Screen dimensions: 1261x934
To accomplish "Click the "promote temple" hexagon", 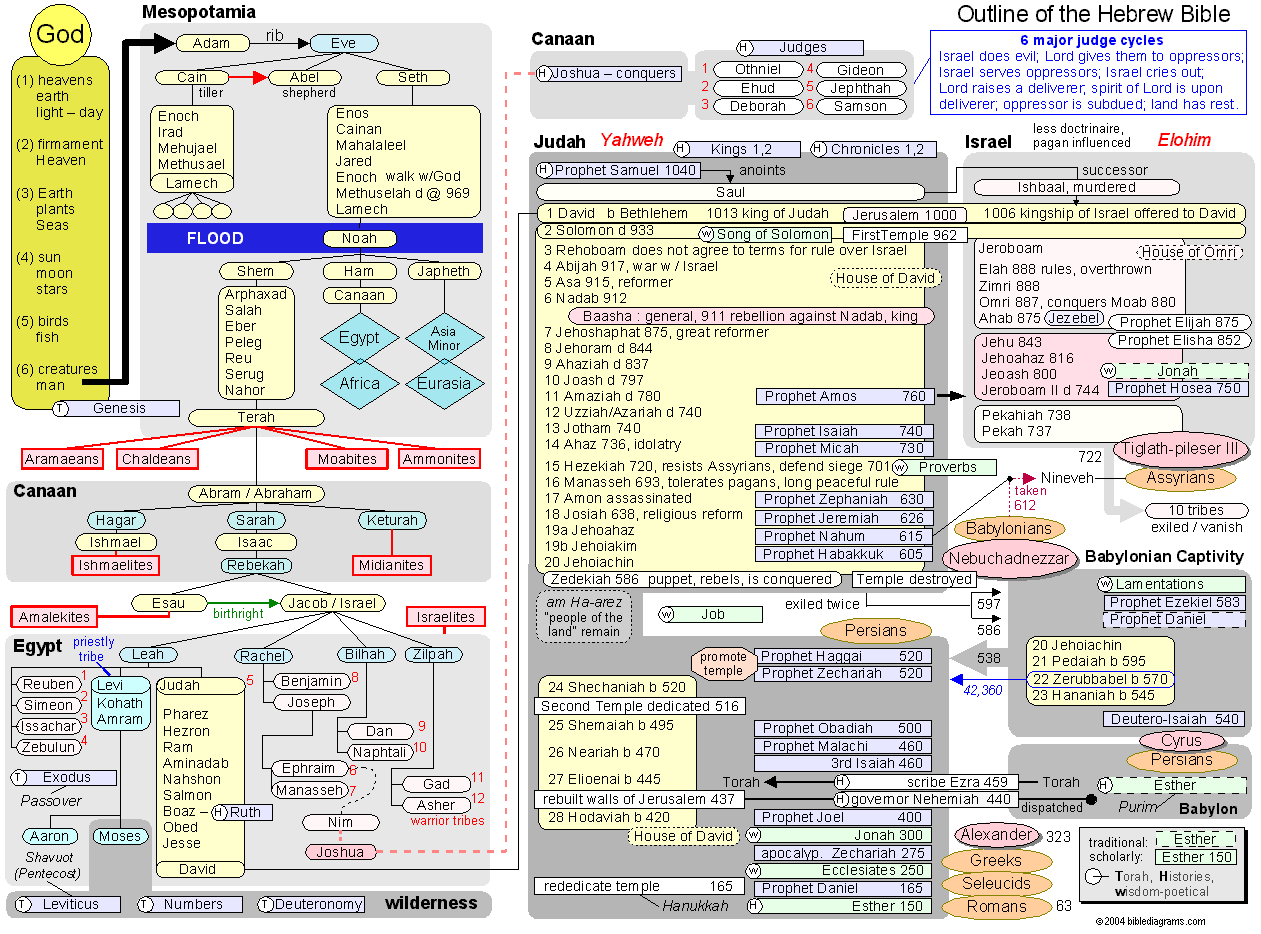I will point(722,664).
